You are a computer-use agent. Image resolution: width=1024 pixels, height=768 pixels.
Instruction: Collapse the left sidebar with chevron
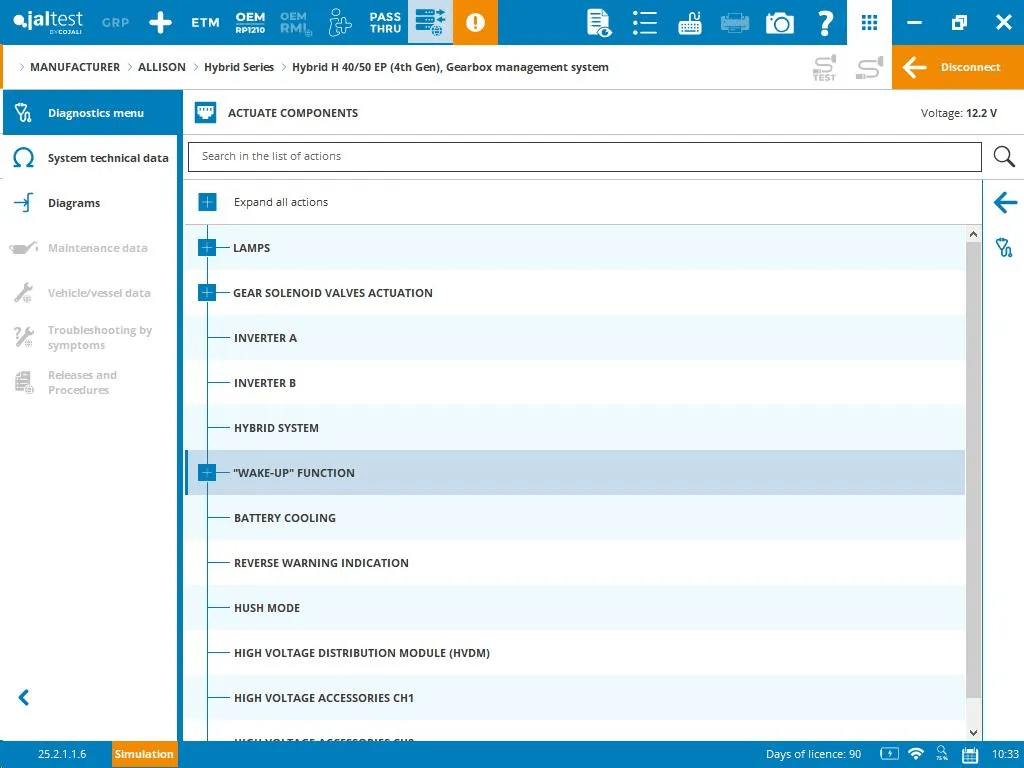tap(24, 698)
